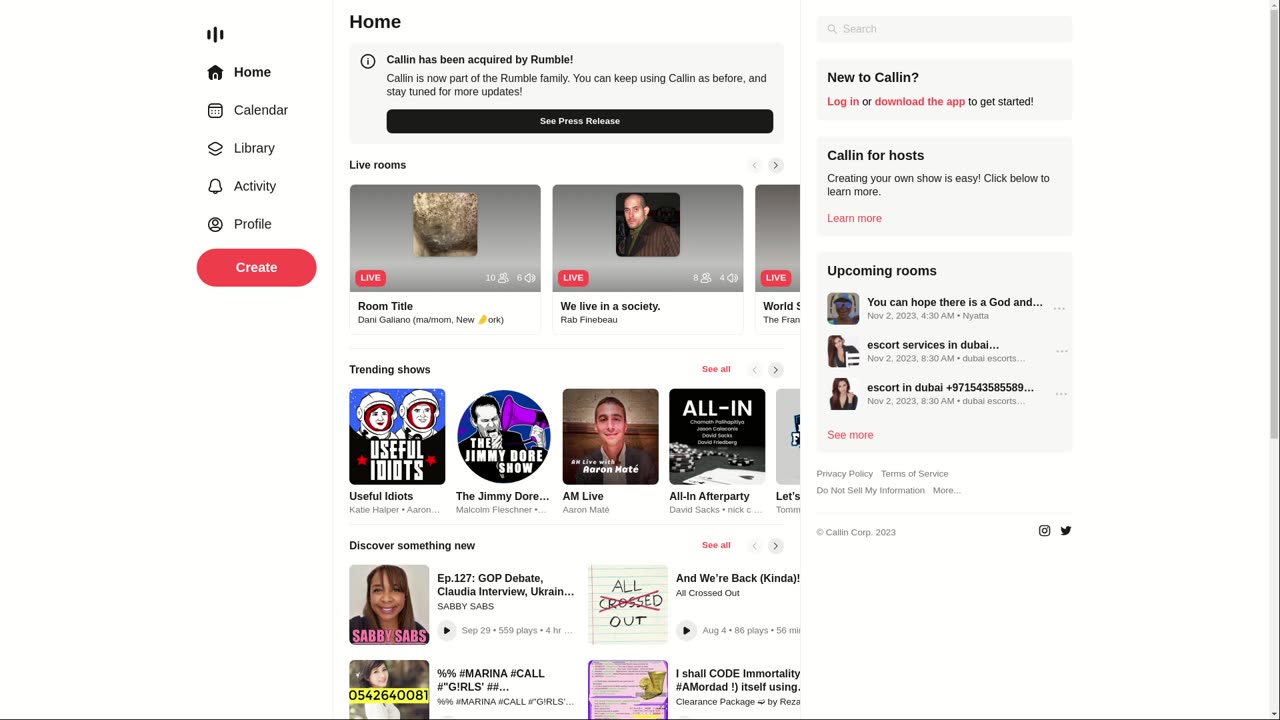
Task: Click the See Press Release button
Action: (580, 121)
